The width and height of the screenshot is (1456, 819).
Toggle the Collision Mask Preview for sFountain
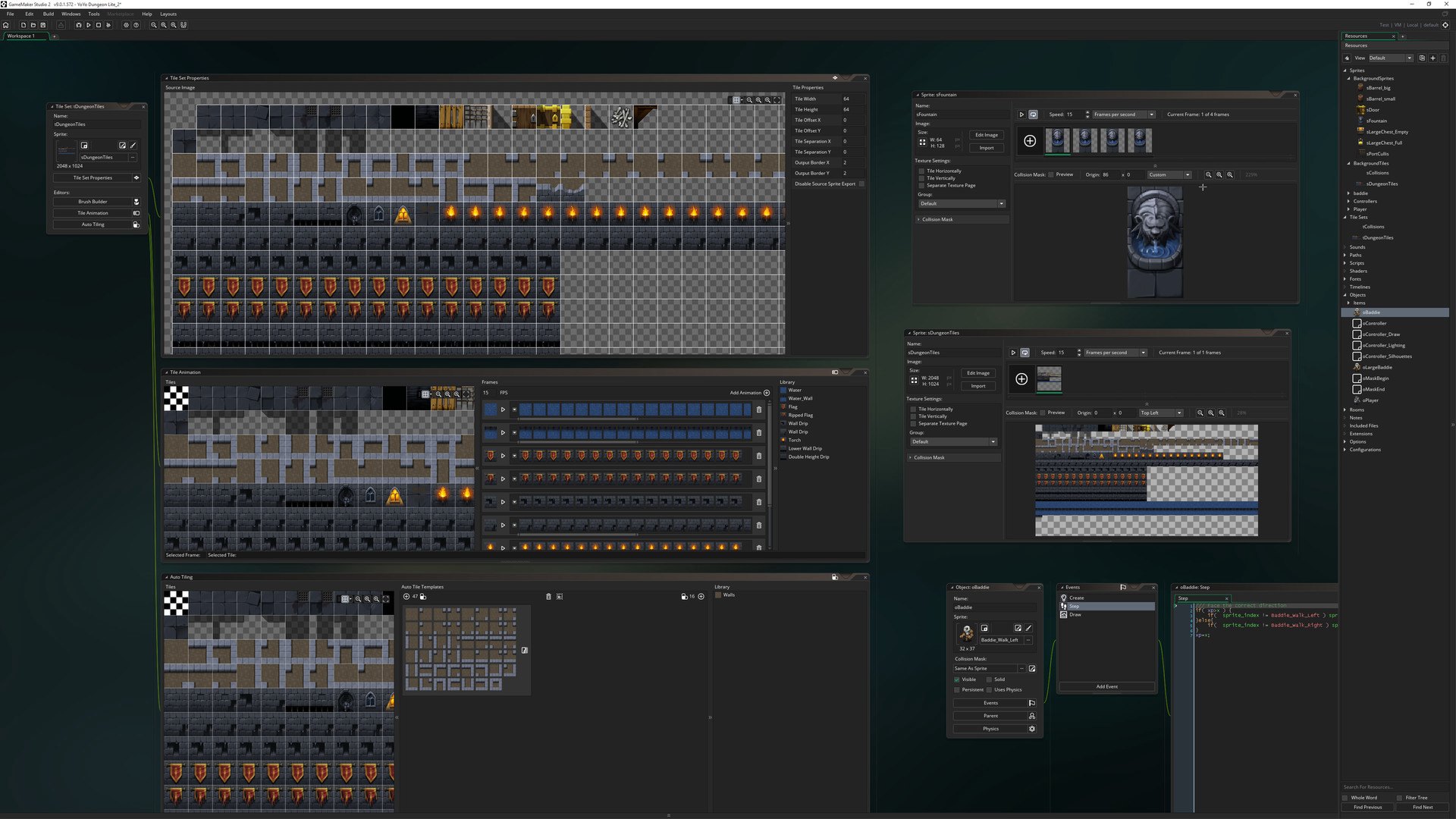pyautogui.click(x=1051, y=174)
